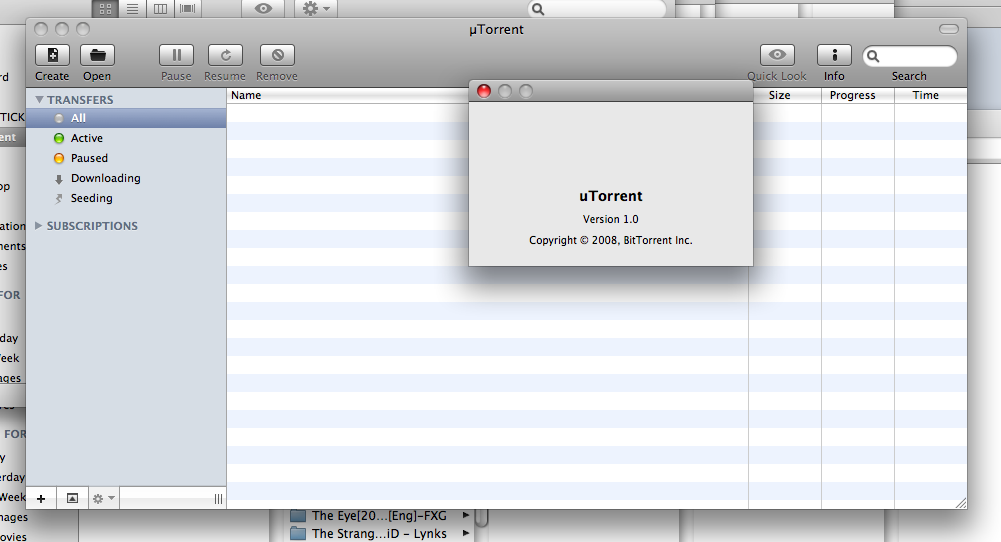Sort by the Name column header
This screenshot has height=542, width=1001.
tap(348, 95)
